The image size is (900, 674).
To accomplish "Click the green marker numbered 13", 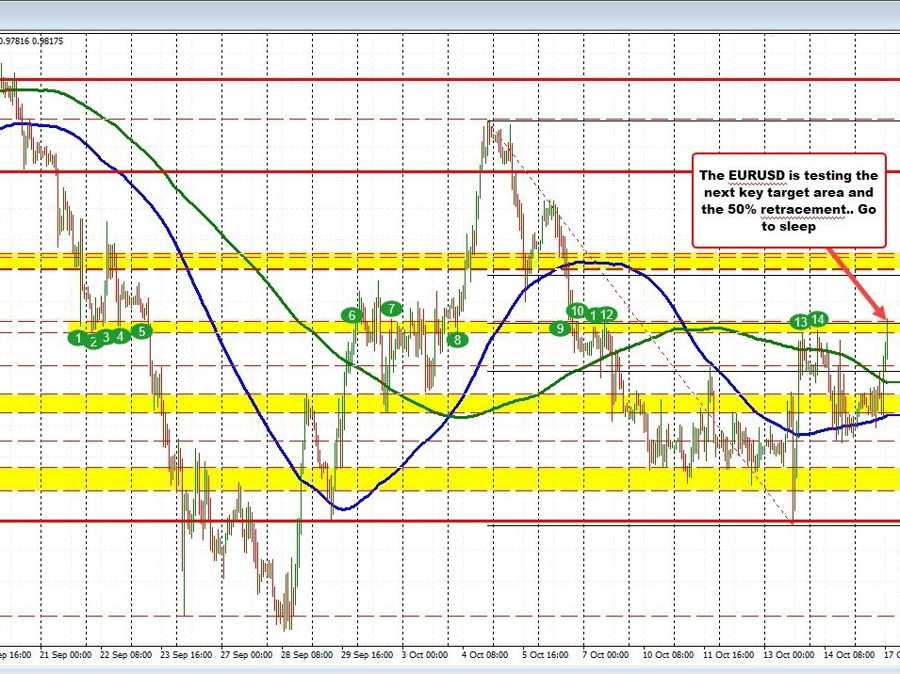I will (x=800, y=322).
